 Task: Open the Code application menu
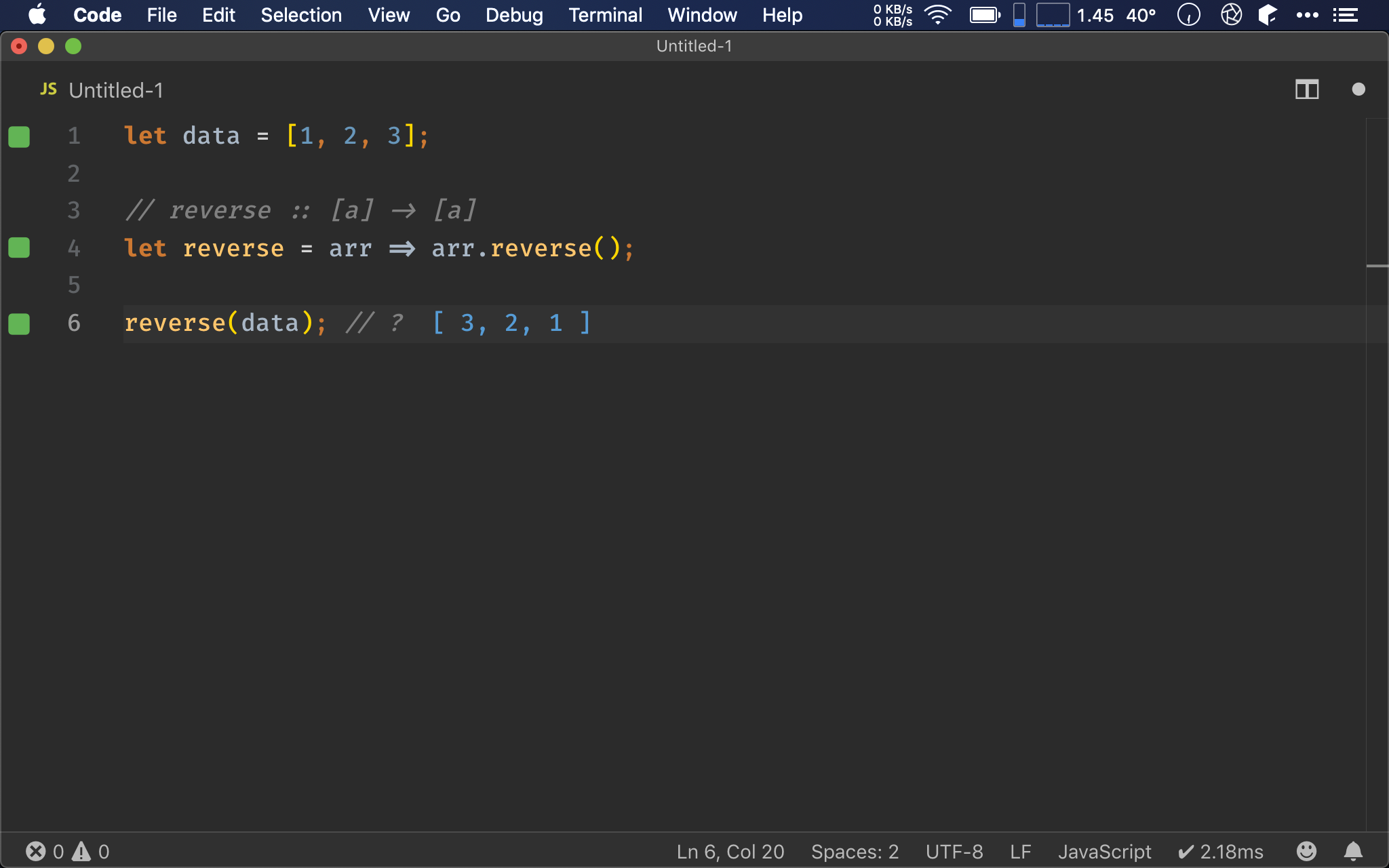point(97,15)
